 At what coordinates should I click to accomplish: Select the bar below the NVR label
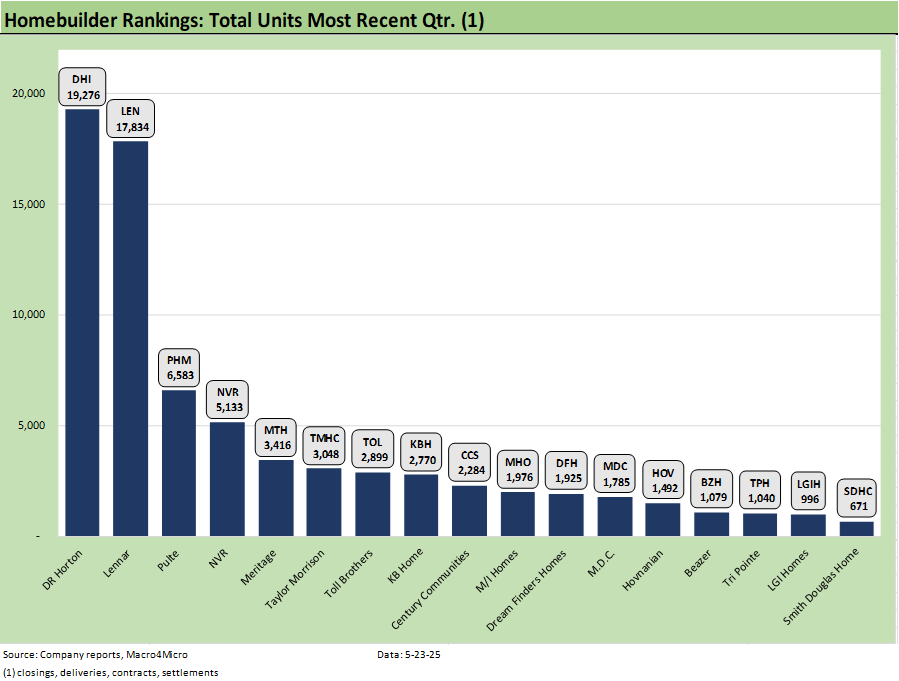point(228,479)
